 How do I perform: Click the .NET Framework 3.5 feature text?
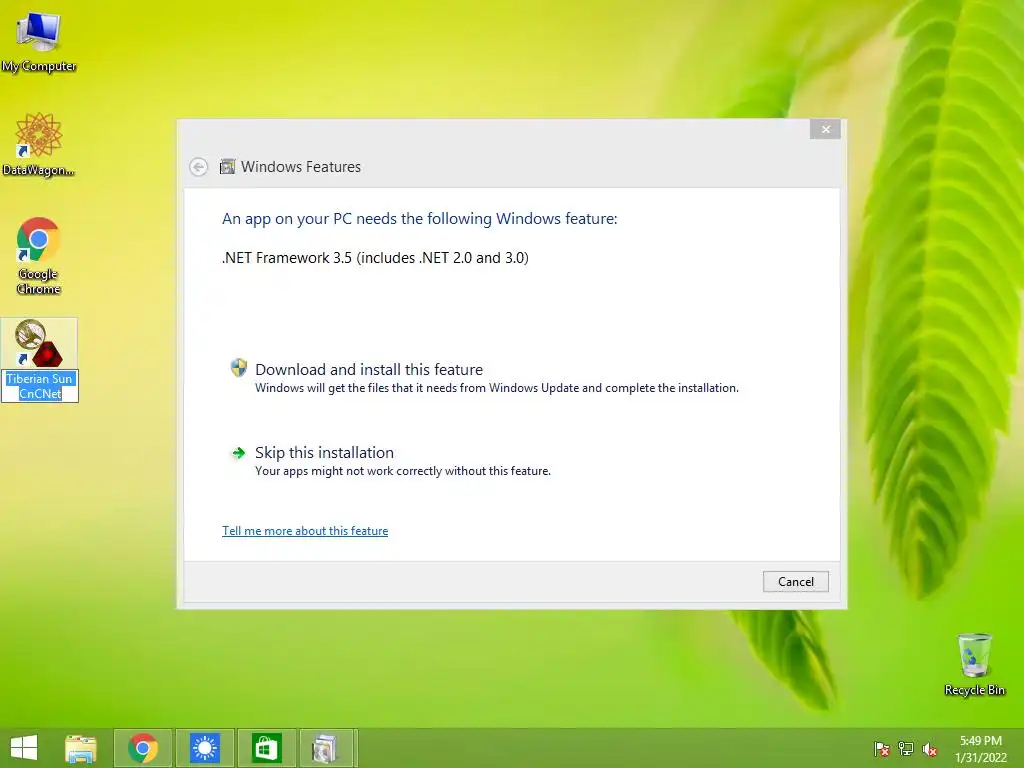[376, 258]
